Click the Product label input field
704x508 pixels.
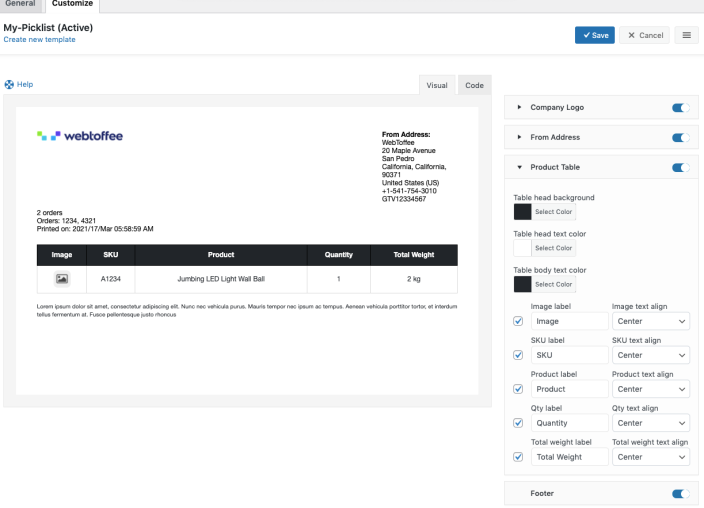tap(570, 389)
